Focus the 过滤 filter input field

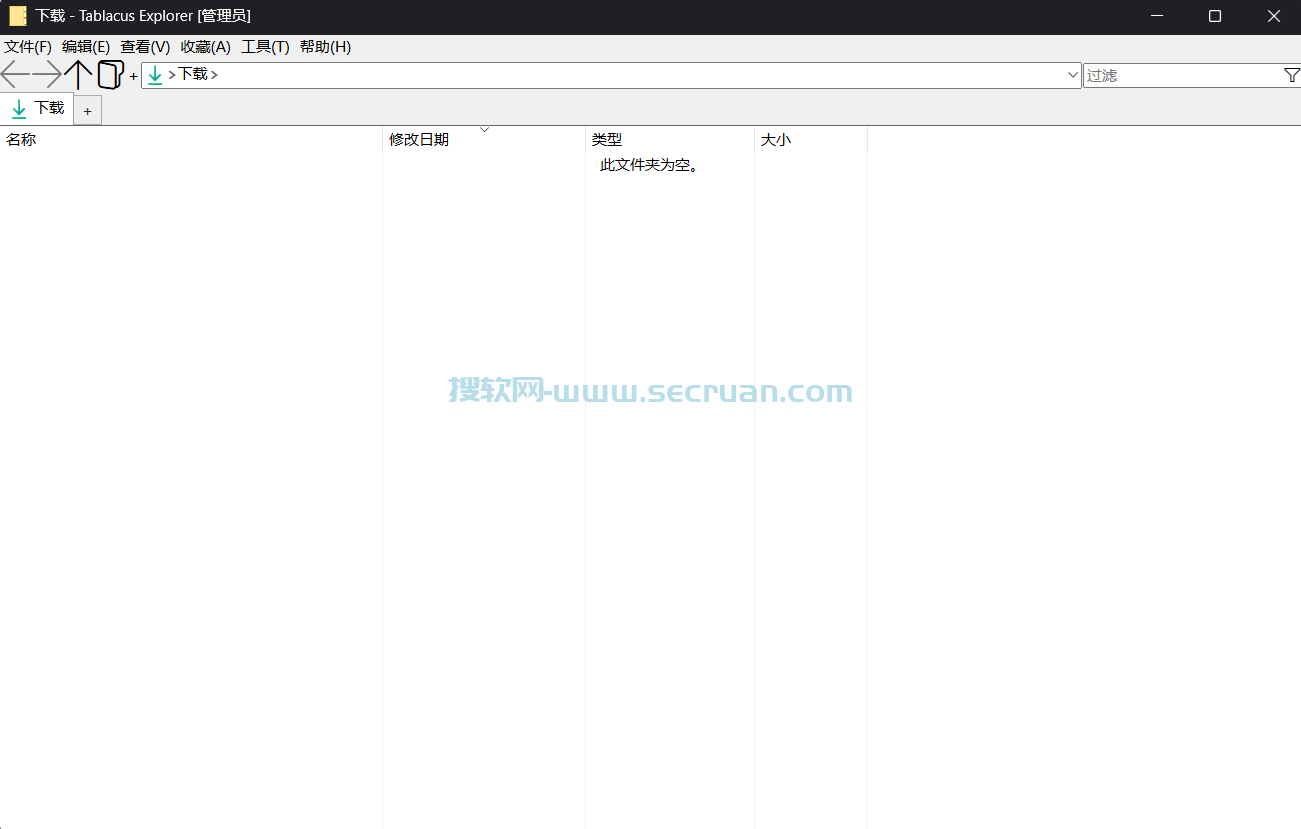(x=1182, y=75)
